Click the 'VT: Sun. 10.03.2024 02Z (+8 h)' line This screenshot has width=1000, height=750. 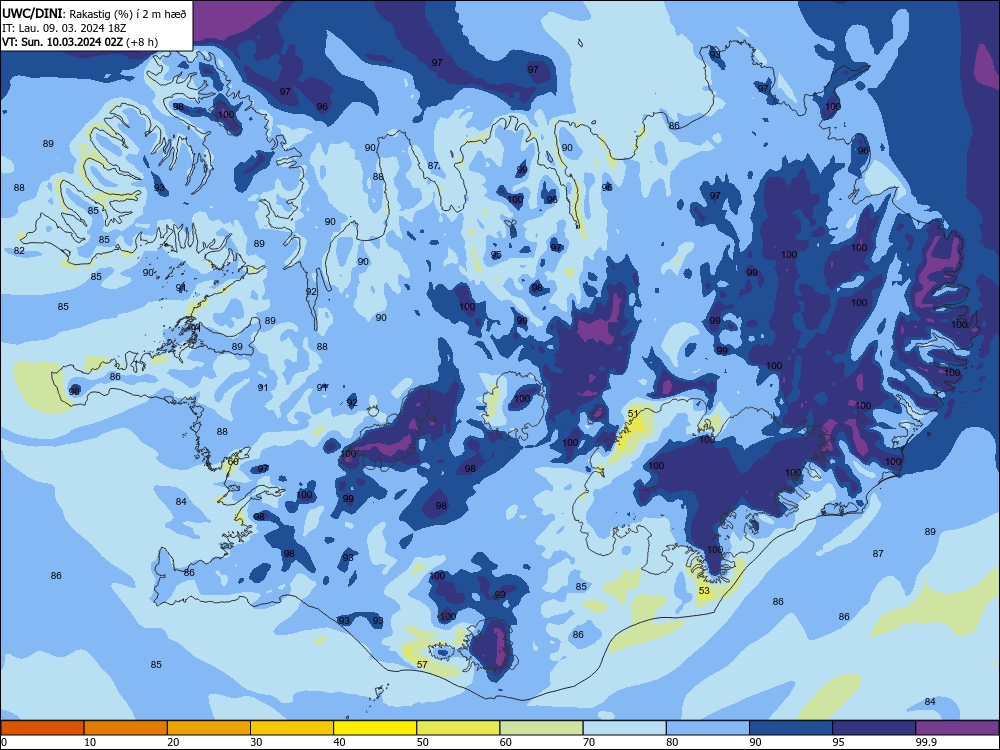point(80,42)
